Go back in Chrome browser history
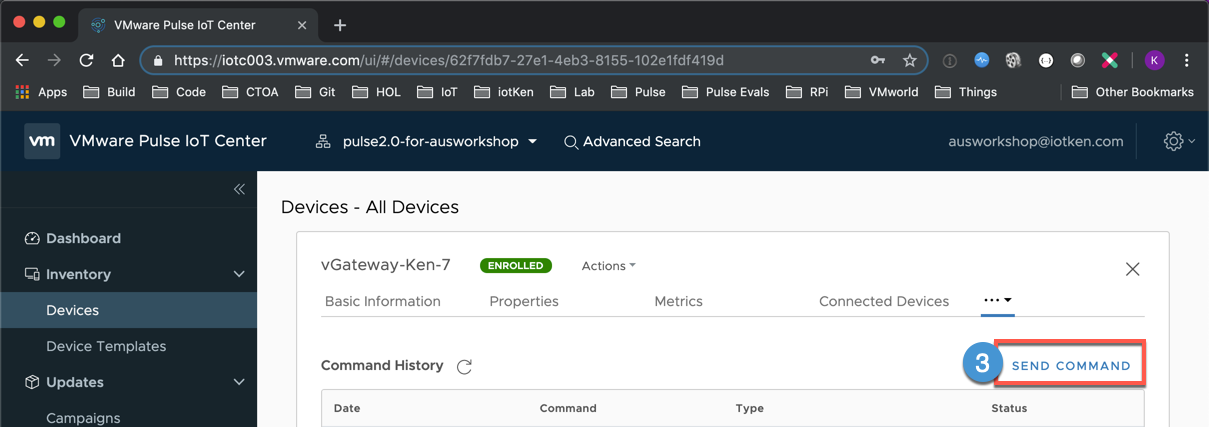Screen dimensions: 1209x427 [x=23, y=60]
